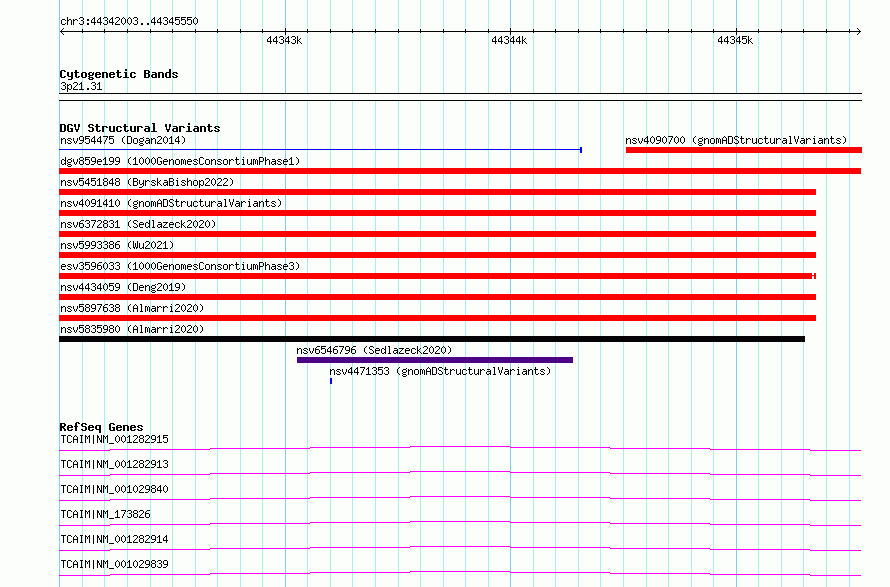
Task: Click the chr3:44342003..44345550 coordinate label
Action: 129,22
